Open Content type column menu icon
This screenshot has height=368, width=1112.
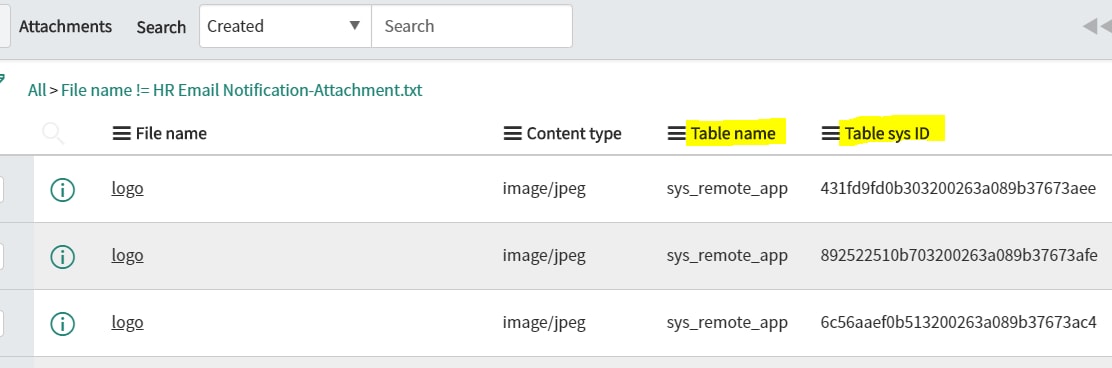[512, 133]
